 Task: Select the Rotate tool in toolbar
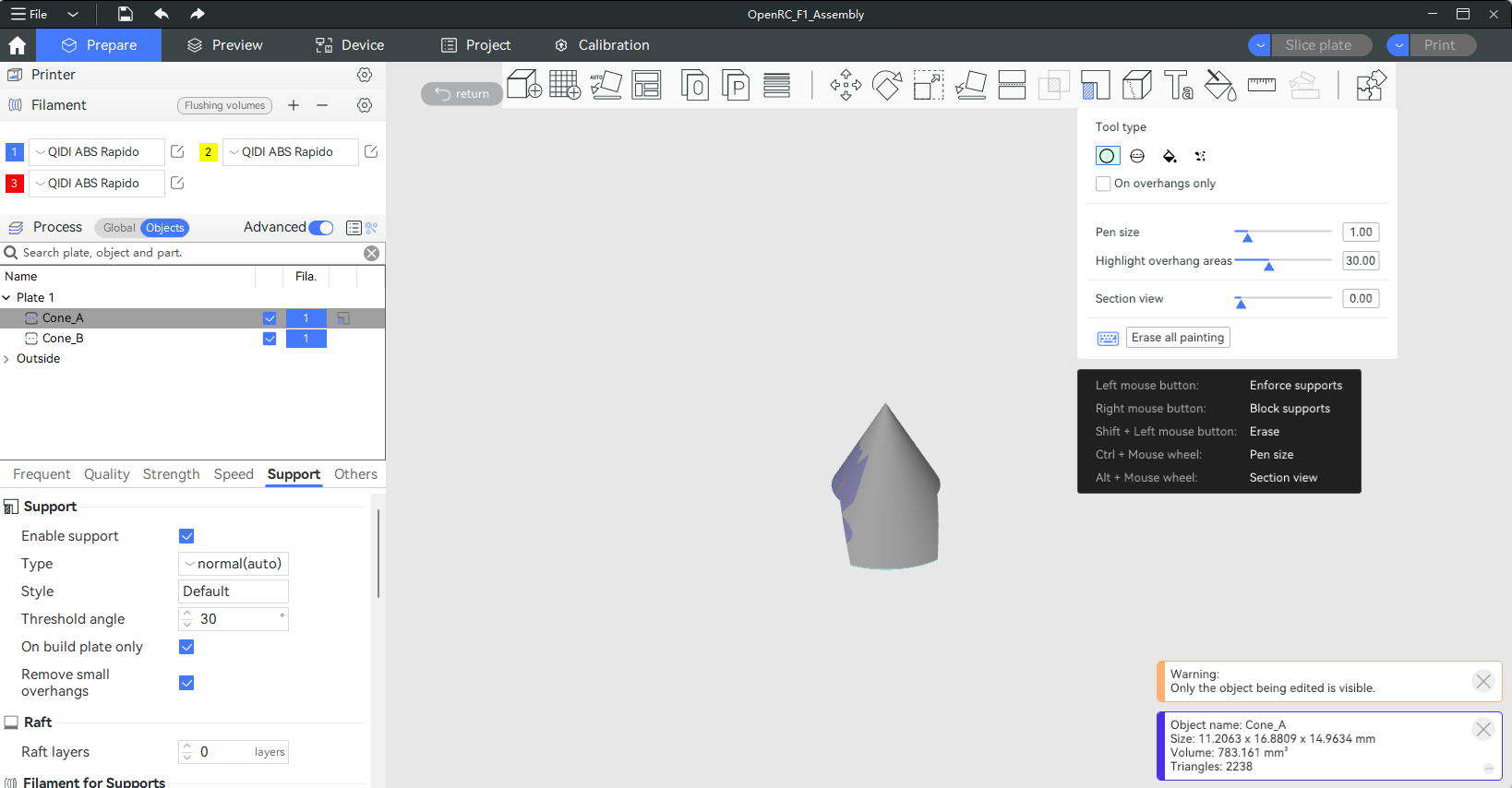(x=887, y=85)
